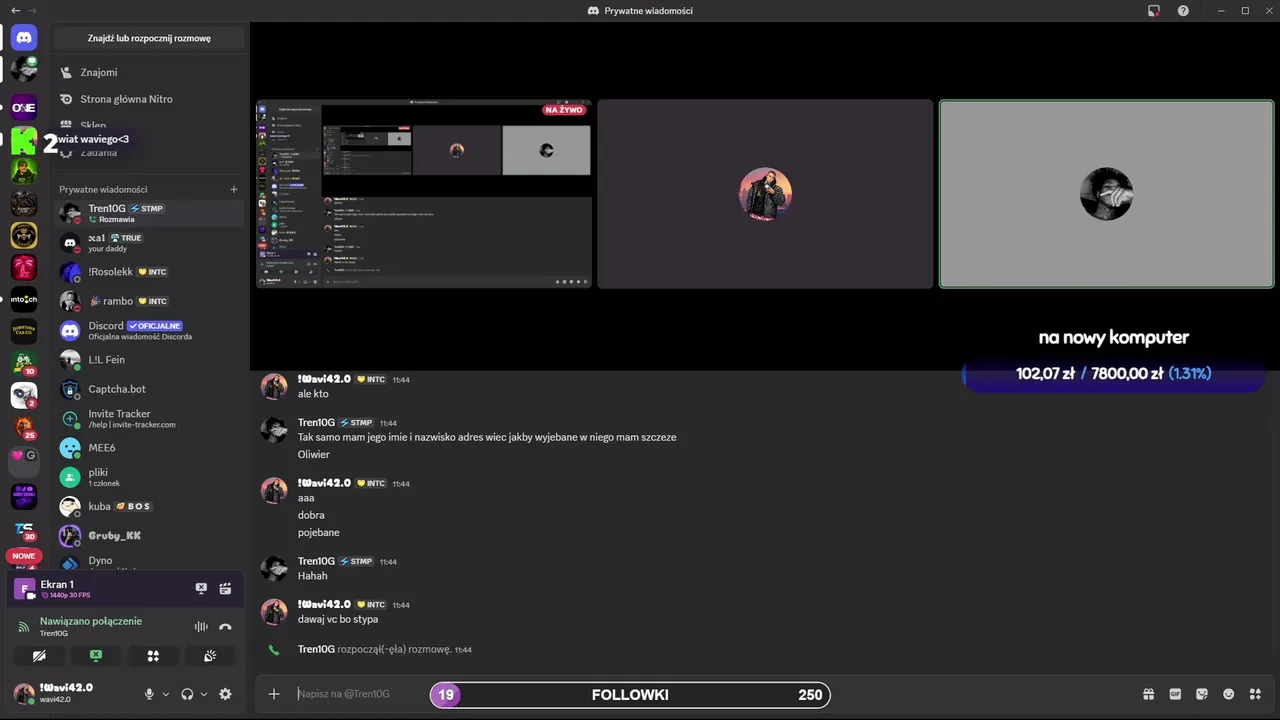Image resolution: width=1280 pixels, height=720 pixels.
Task: Create new DM with plus icon
Action: click(234, 189)
